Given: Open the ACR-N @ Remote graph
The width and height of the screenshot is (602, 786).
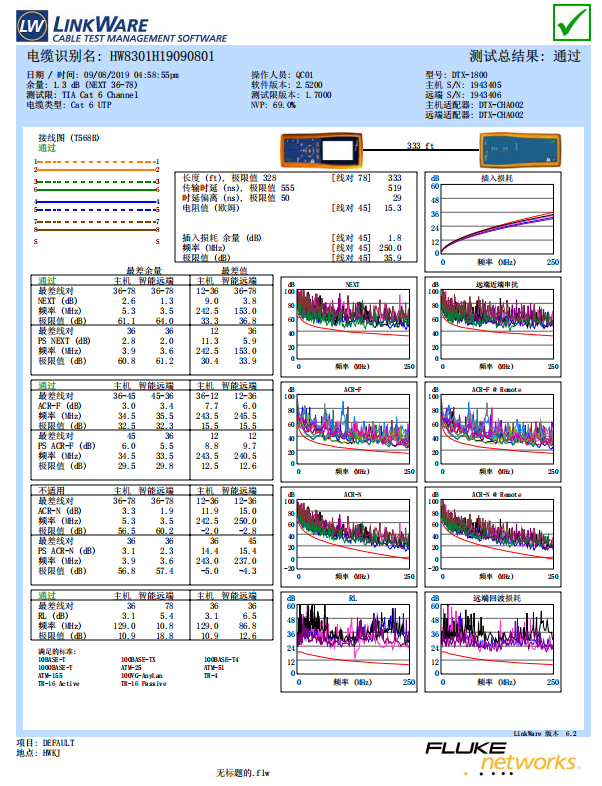Looking at the screenshot, I should click(493, 537).
